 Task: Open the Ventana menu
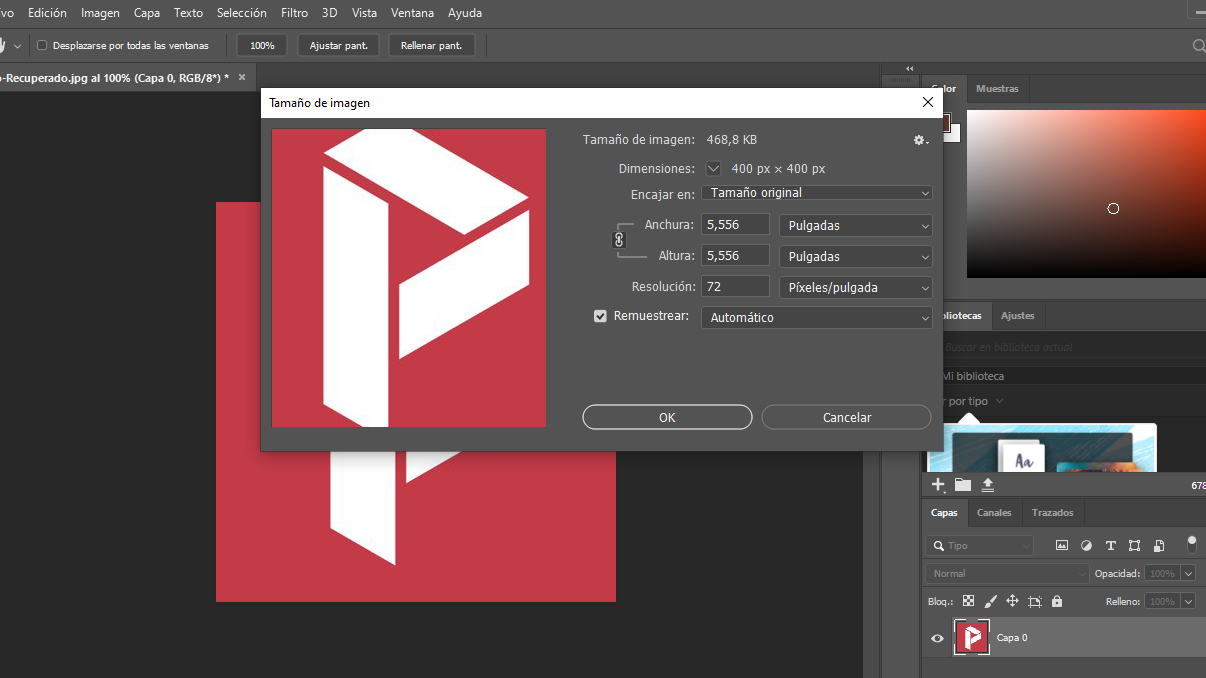pos(413,13)
